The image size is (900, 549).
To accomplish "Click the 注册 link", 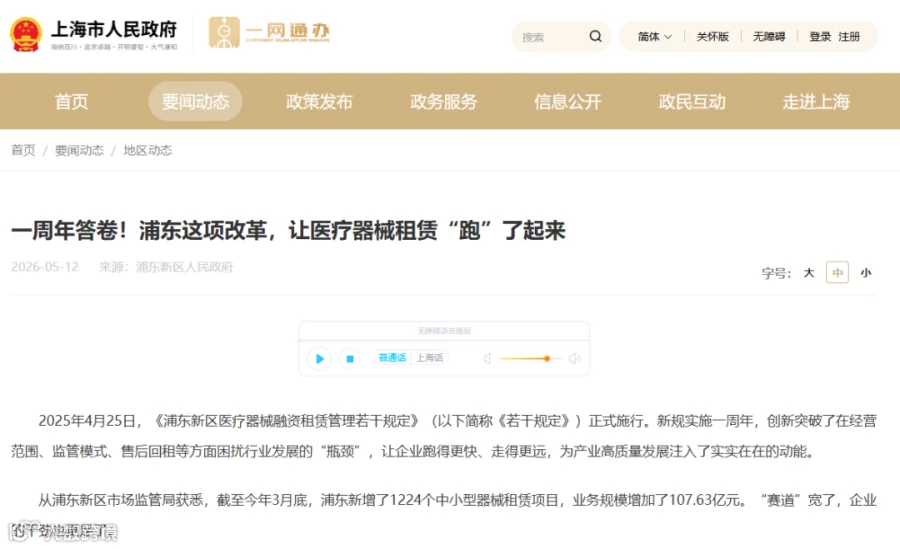I will 849,37.
